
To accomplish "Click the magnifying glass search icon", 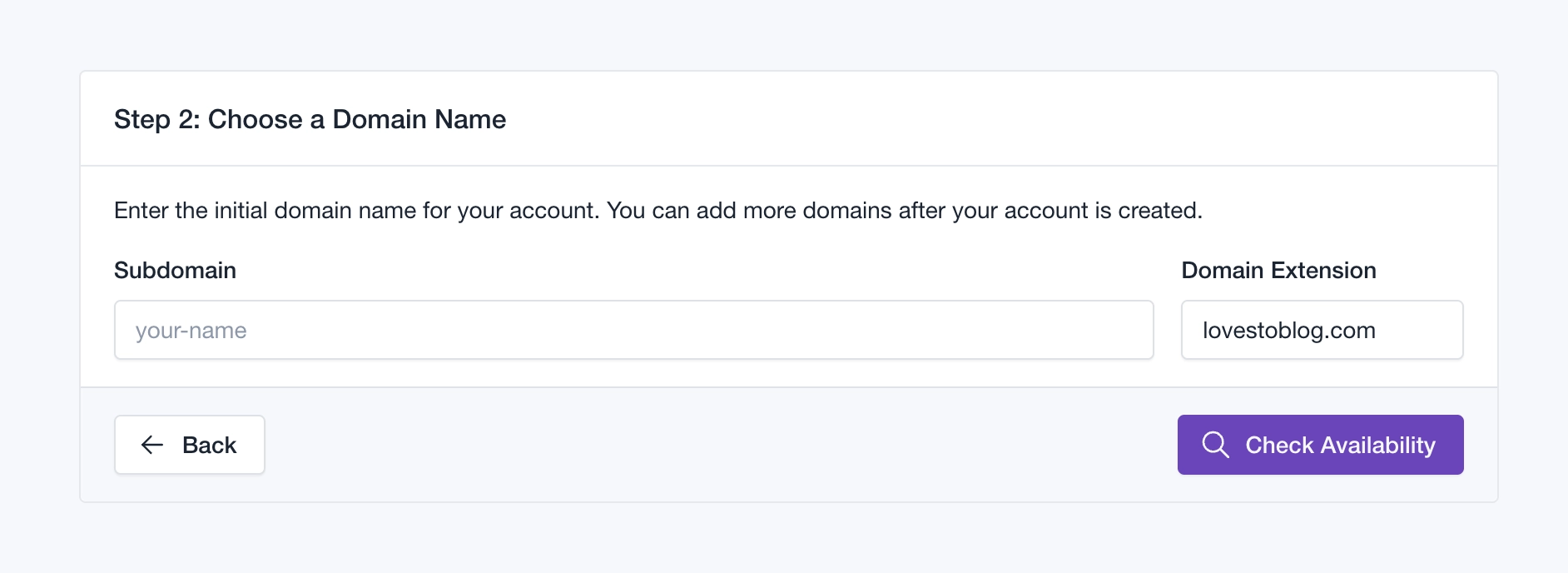I will pyautogui.click(x=1215, y=445).
